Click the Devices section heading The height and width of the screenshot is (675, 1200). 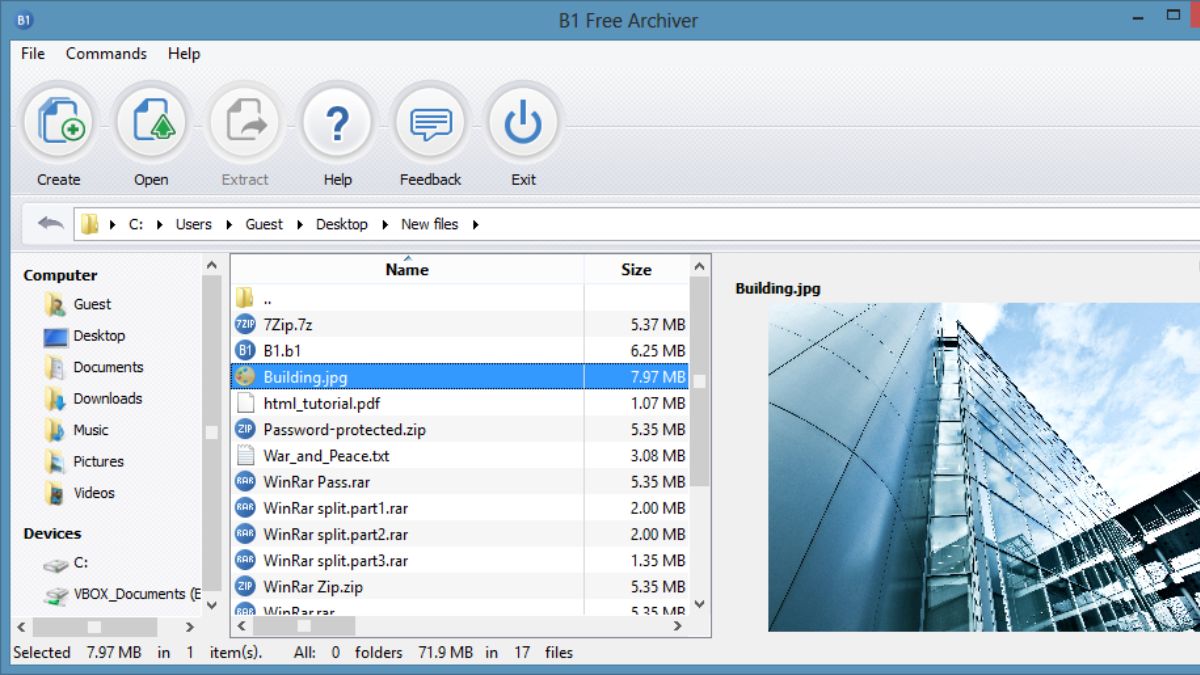pos(52,533)
